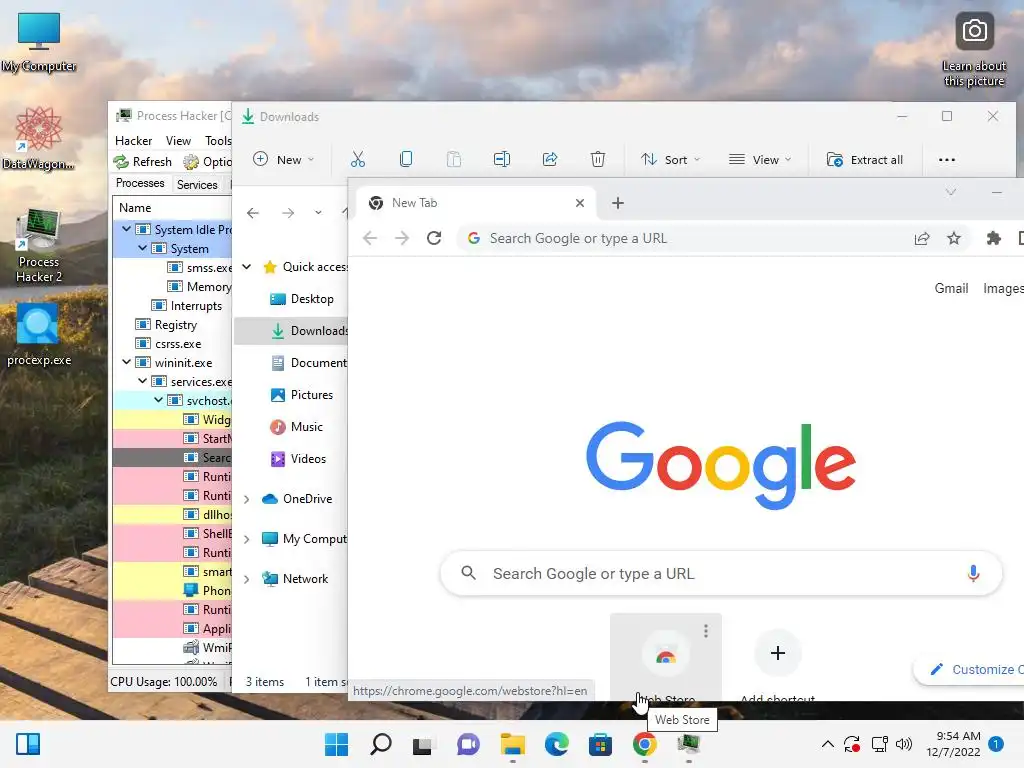Click Extract all in Downloads toolbar
The height and width of the screenshot is (768, 1024).
[x=865, y=159]
